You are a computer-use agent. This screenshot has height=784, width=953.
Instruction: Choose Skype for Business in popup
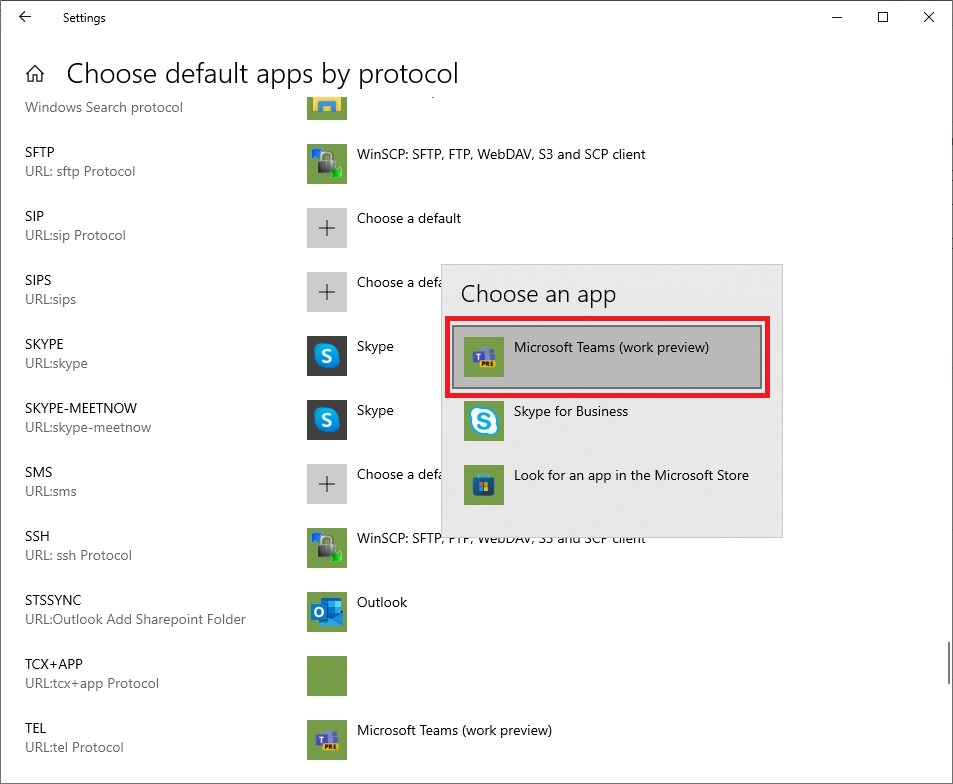tap(607, 421)
